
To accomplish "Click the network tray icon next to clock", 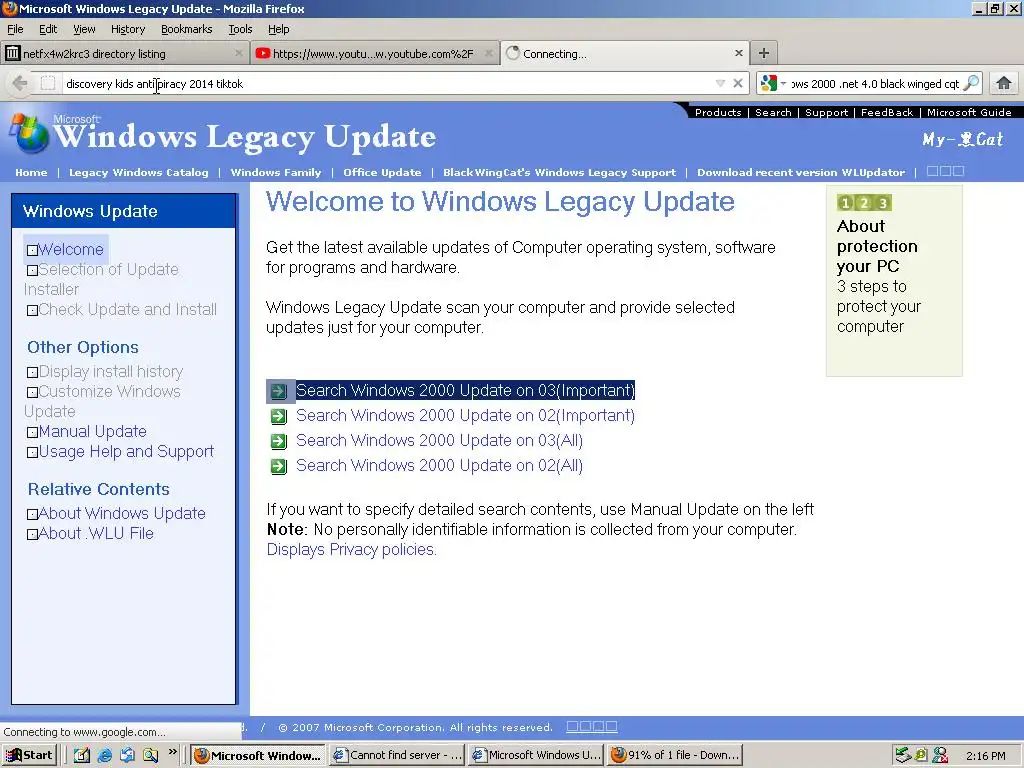I will pos(940,755).
